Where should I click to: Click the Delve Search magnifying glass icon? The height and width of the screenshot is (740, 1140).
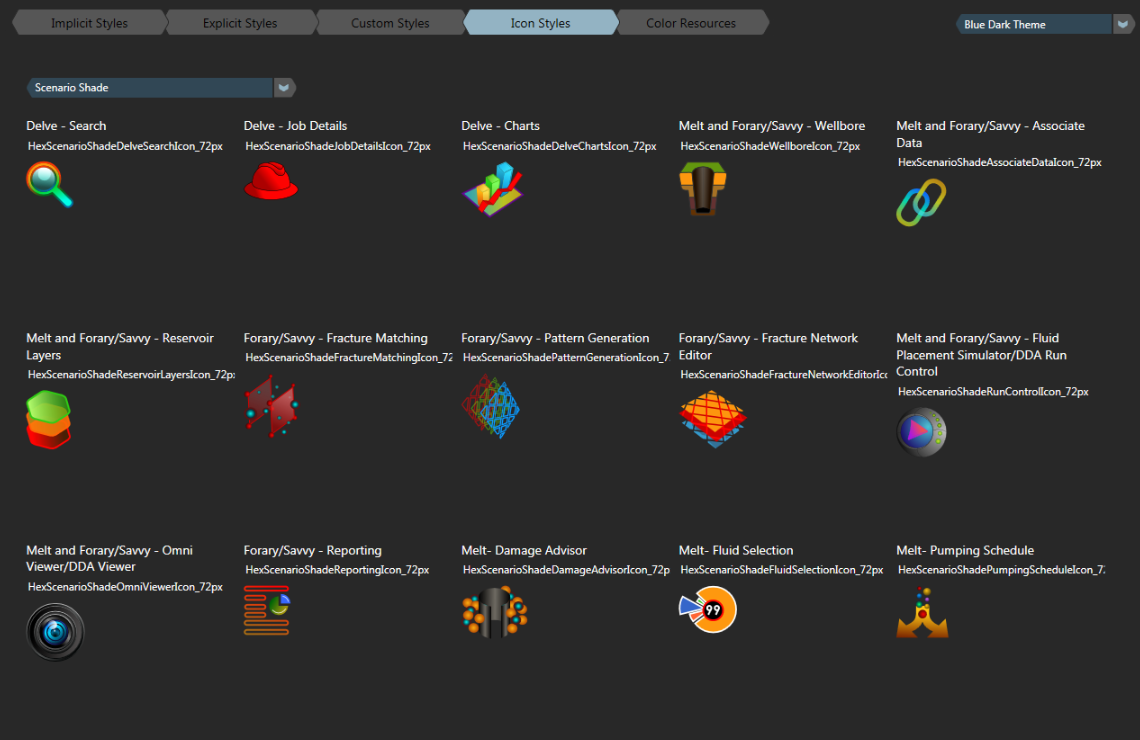49,184
